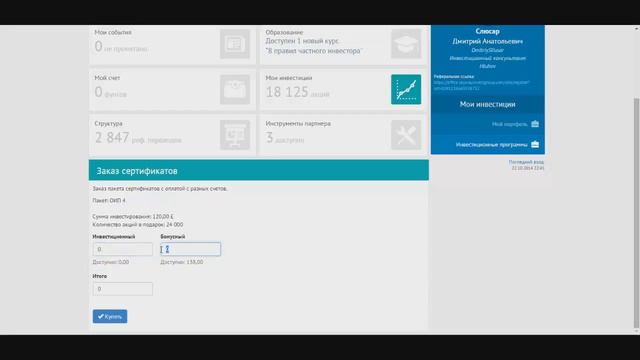Viewport: 640px width, 360px height.
Task: Click the Слюсар profile name
Action: (x=487, y=31)
